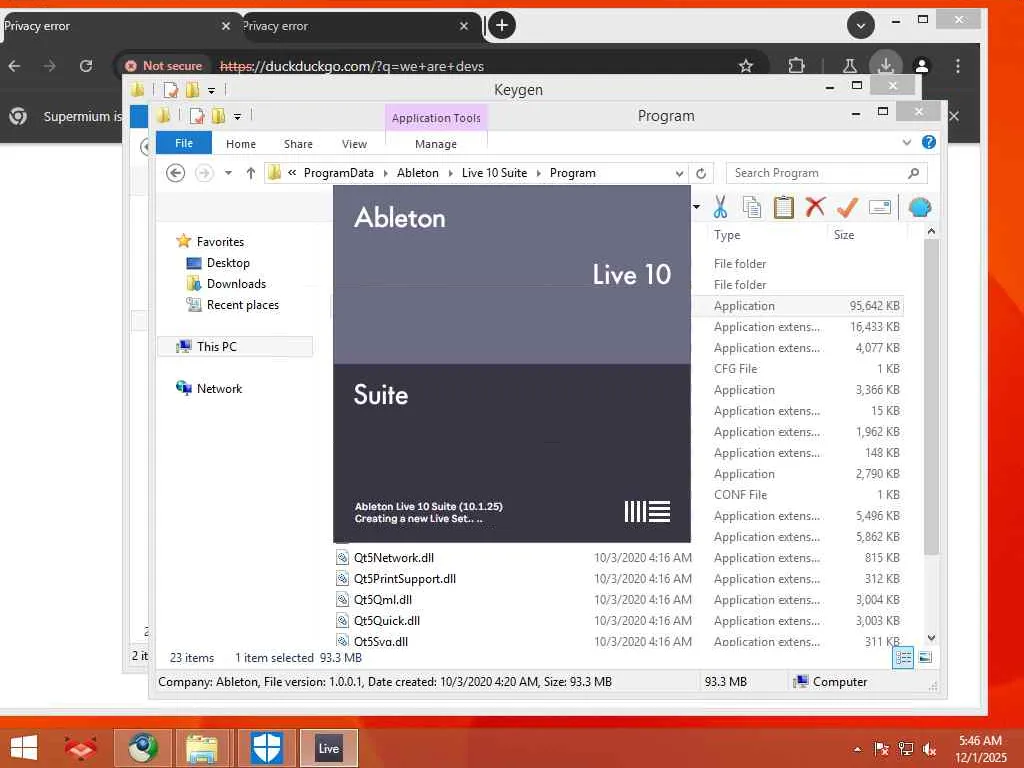Open the browser profile icon
Viewport: 1024px width, 768px height.
pyautogui.click(x=921, y=66)
